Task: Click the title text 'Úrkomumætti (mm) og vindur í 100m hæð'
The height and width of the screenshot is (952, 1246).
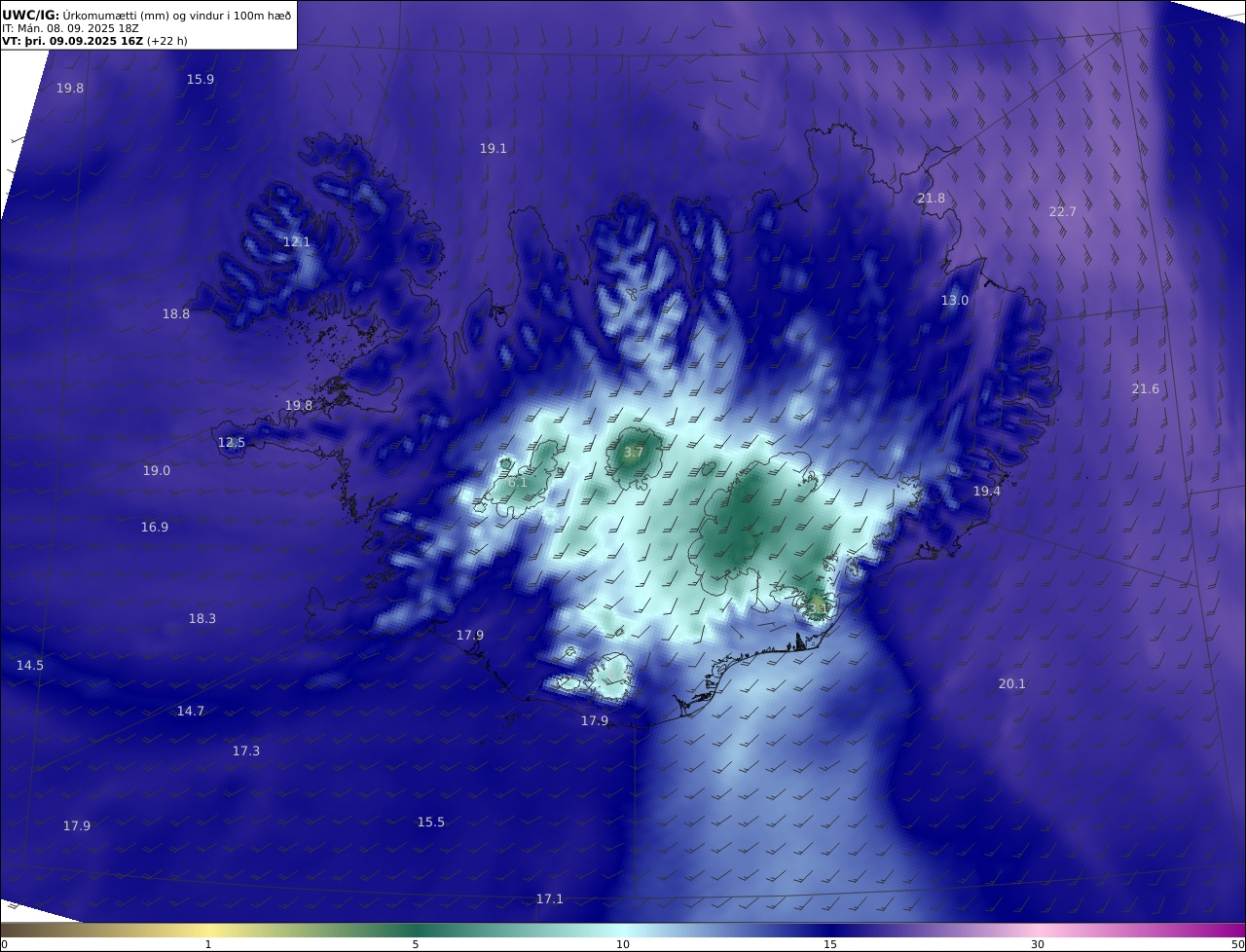Action: [177, 15]
